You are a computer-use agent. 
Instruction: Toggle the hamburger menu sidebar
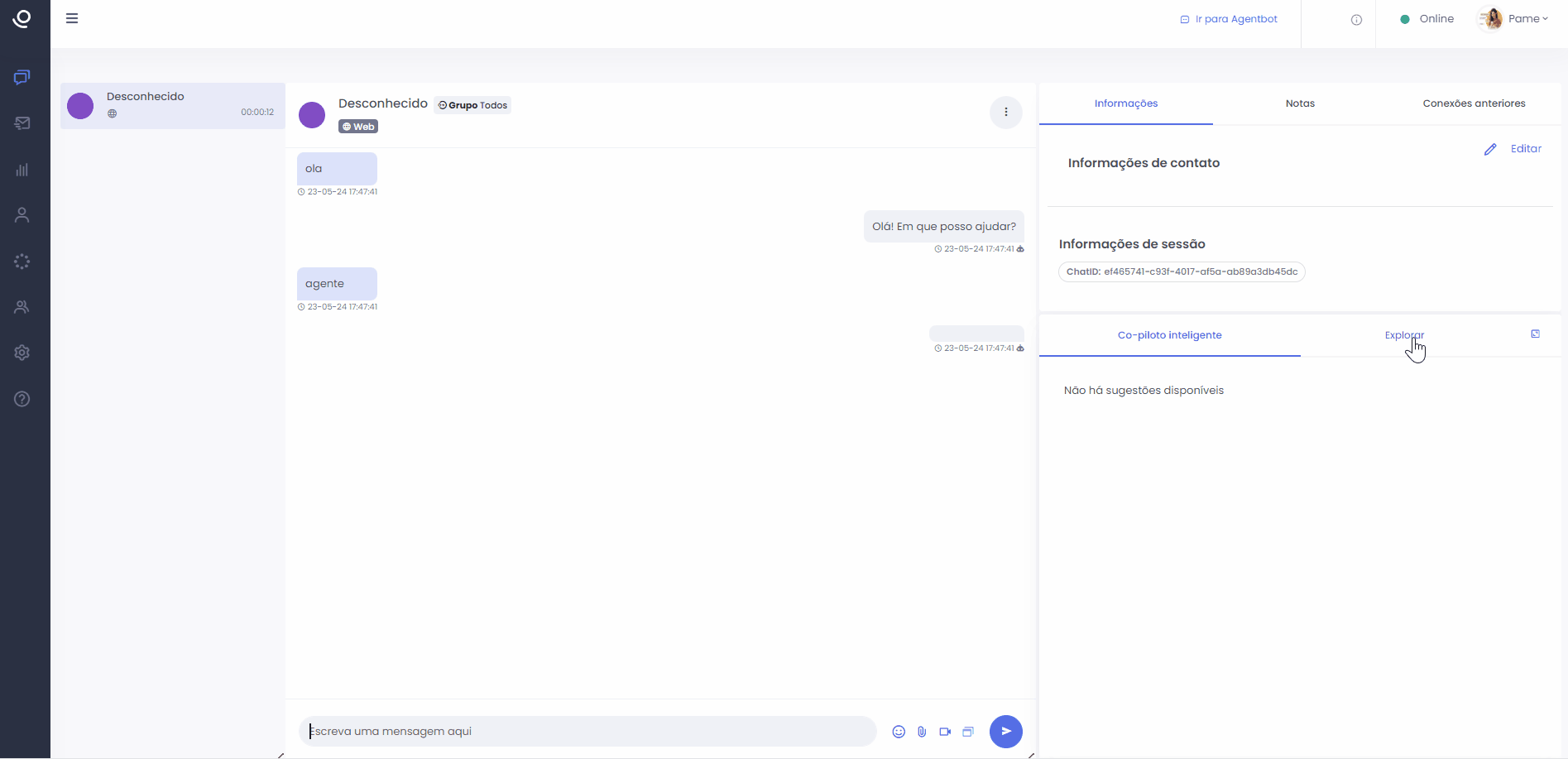[72, 18]
